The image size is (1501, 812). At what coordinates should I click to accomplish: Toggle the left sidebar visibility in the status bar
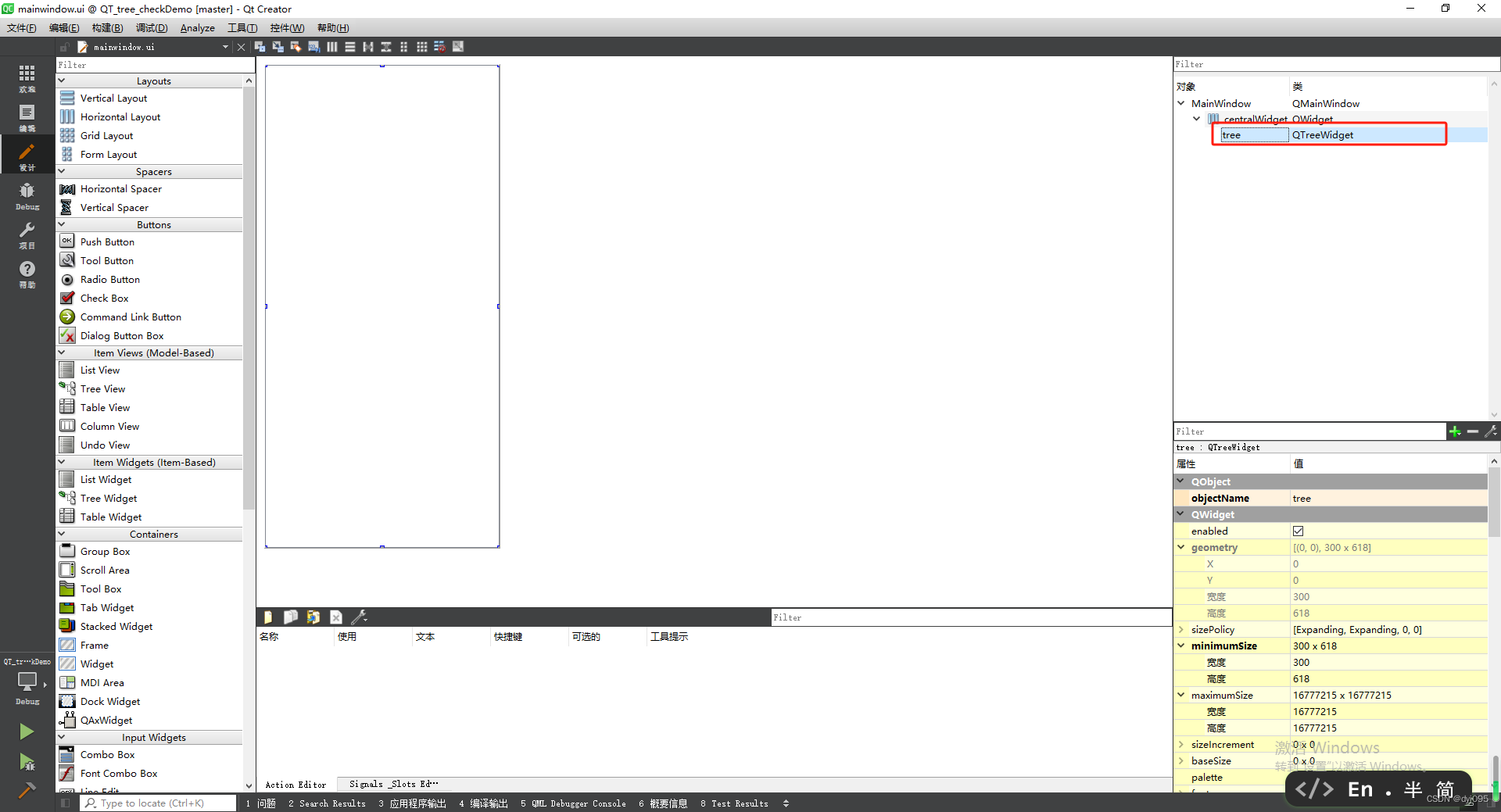66,803
